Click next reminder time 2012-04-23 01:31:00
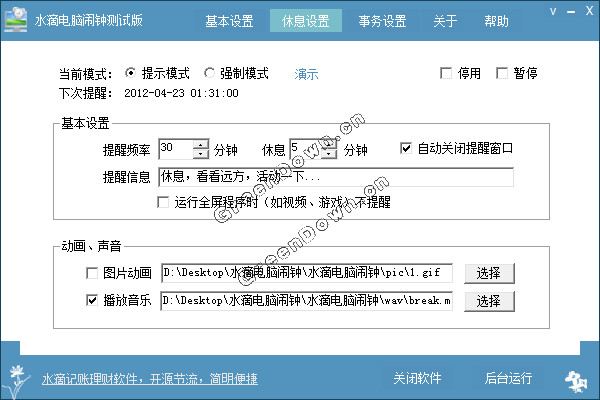The image size is (600, 400). (x=181, y=93)
